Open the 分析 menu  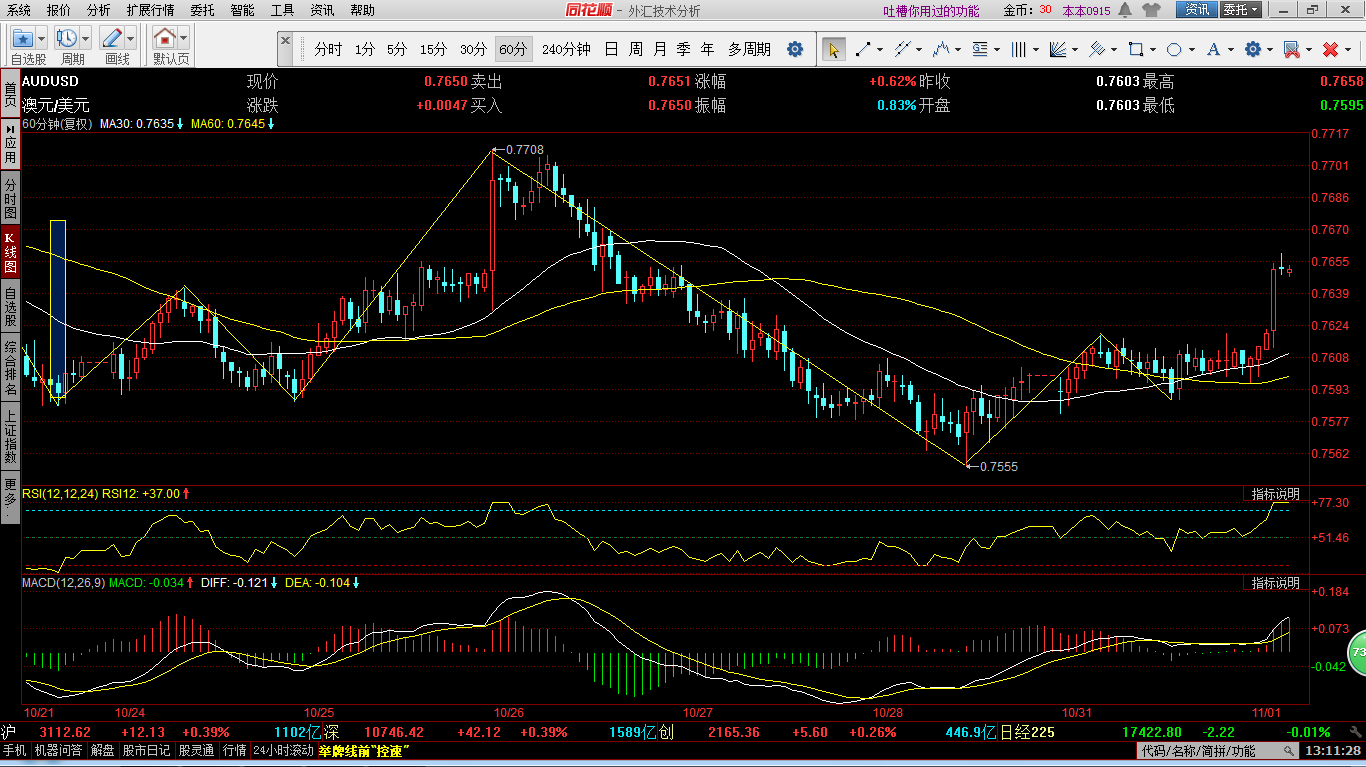(99, 10)
